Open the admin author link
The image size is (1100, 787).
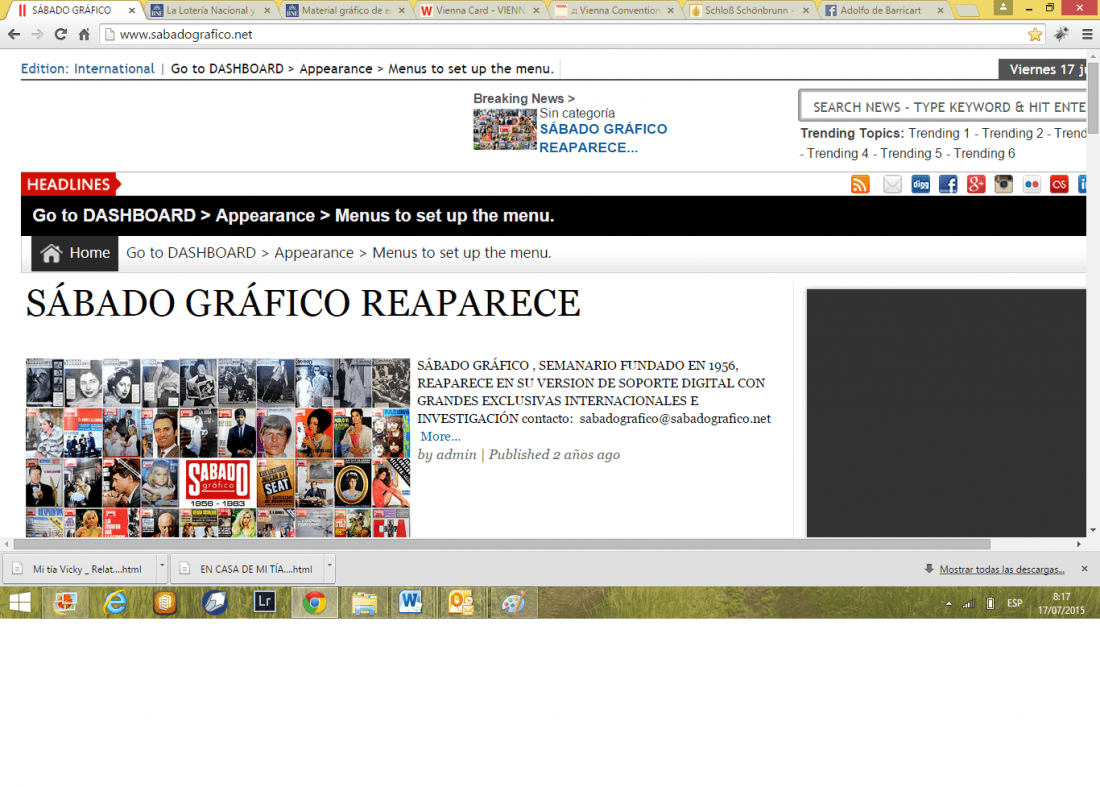[x=456, y=455]
